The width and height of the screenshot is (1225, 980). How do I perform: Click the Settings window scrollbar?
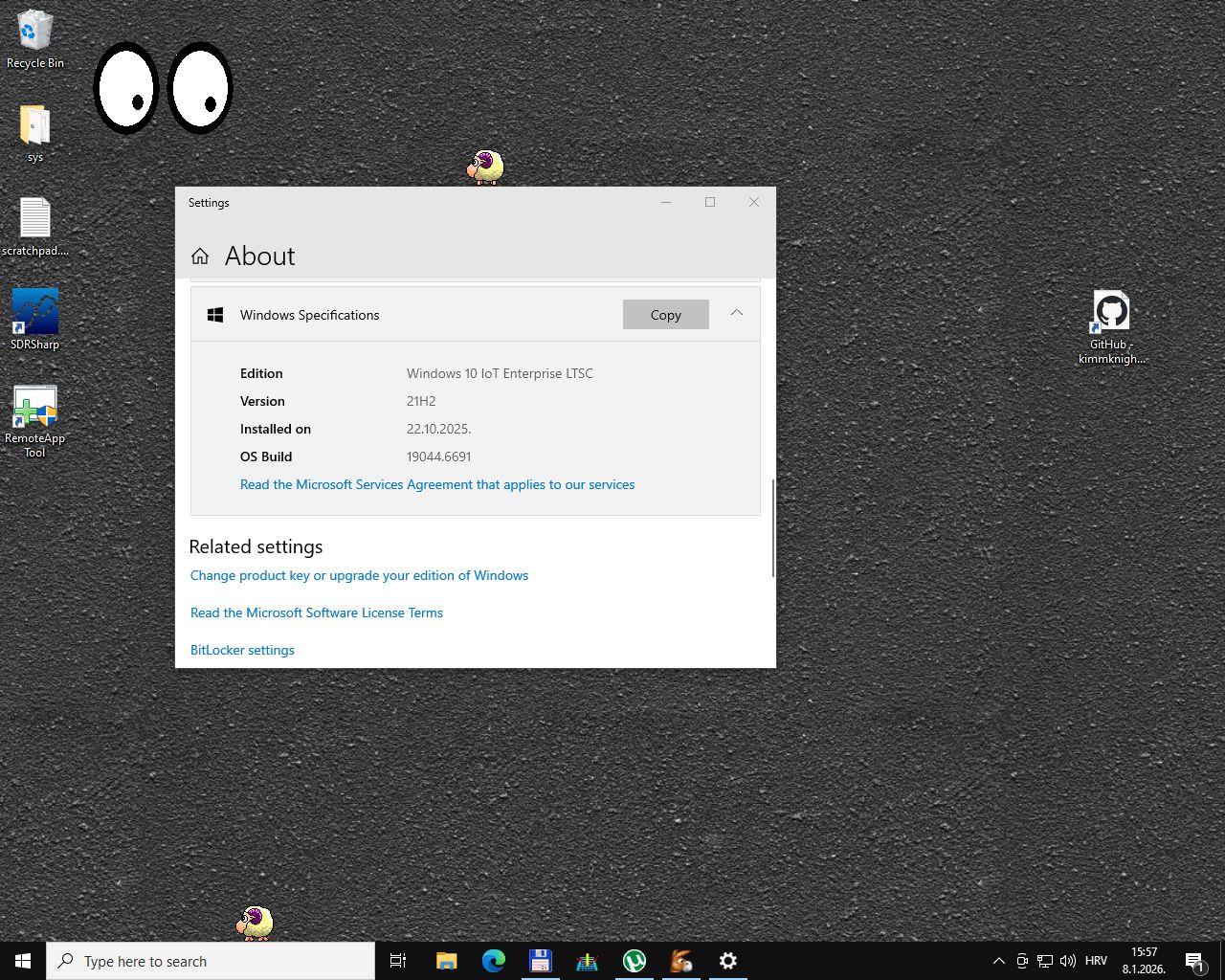(771, 527)
